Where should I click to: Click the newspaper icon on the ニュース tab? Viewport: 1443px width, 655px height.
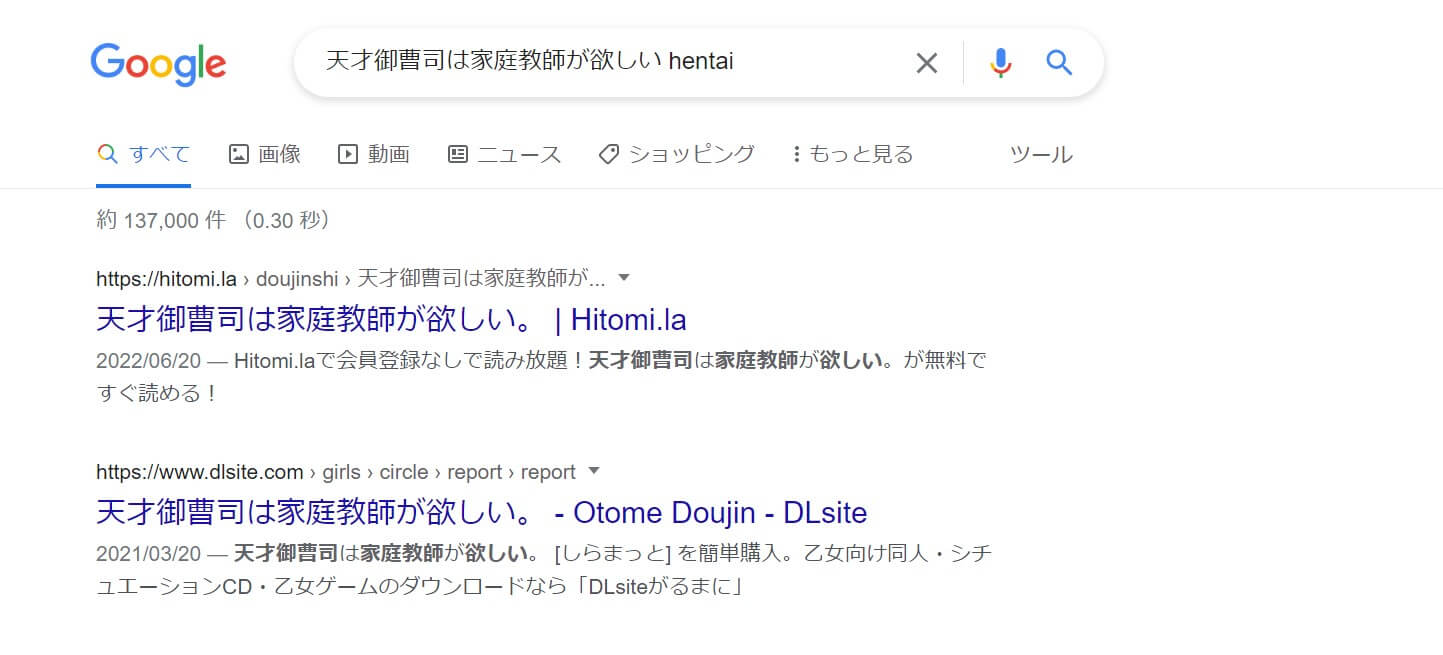[x=457, y=154]
